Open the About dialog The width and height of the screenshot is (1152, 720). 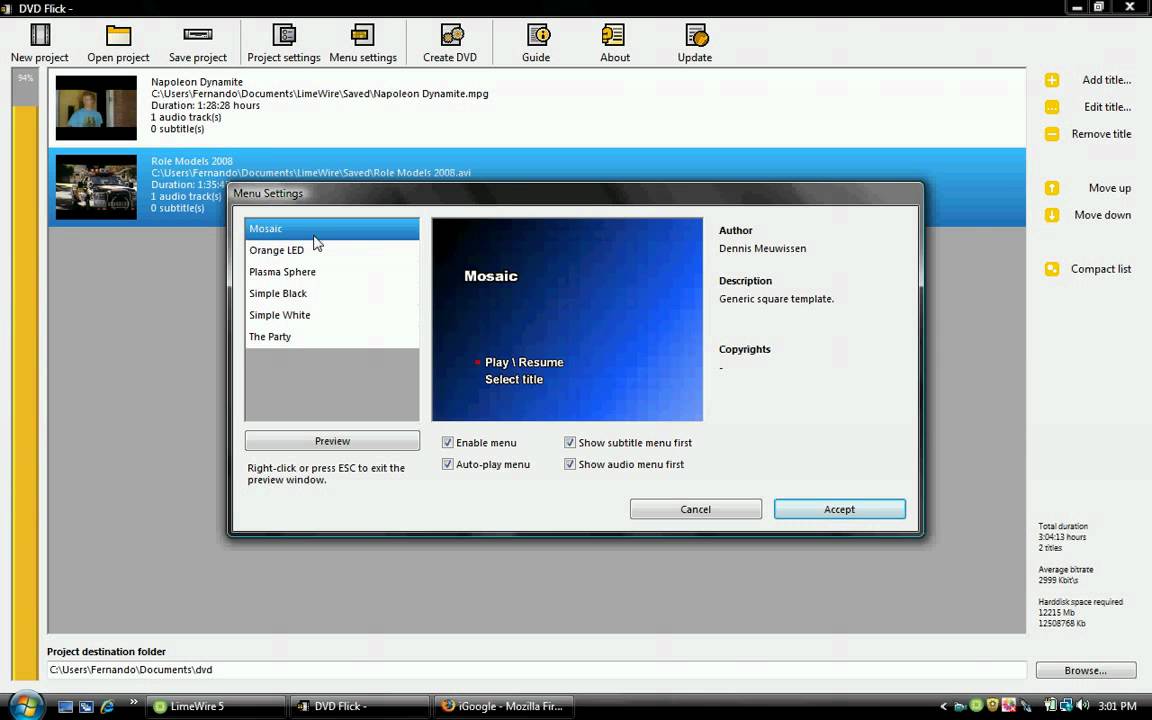[x=614, y=42]
